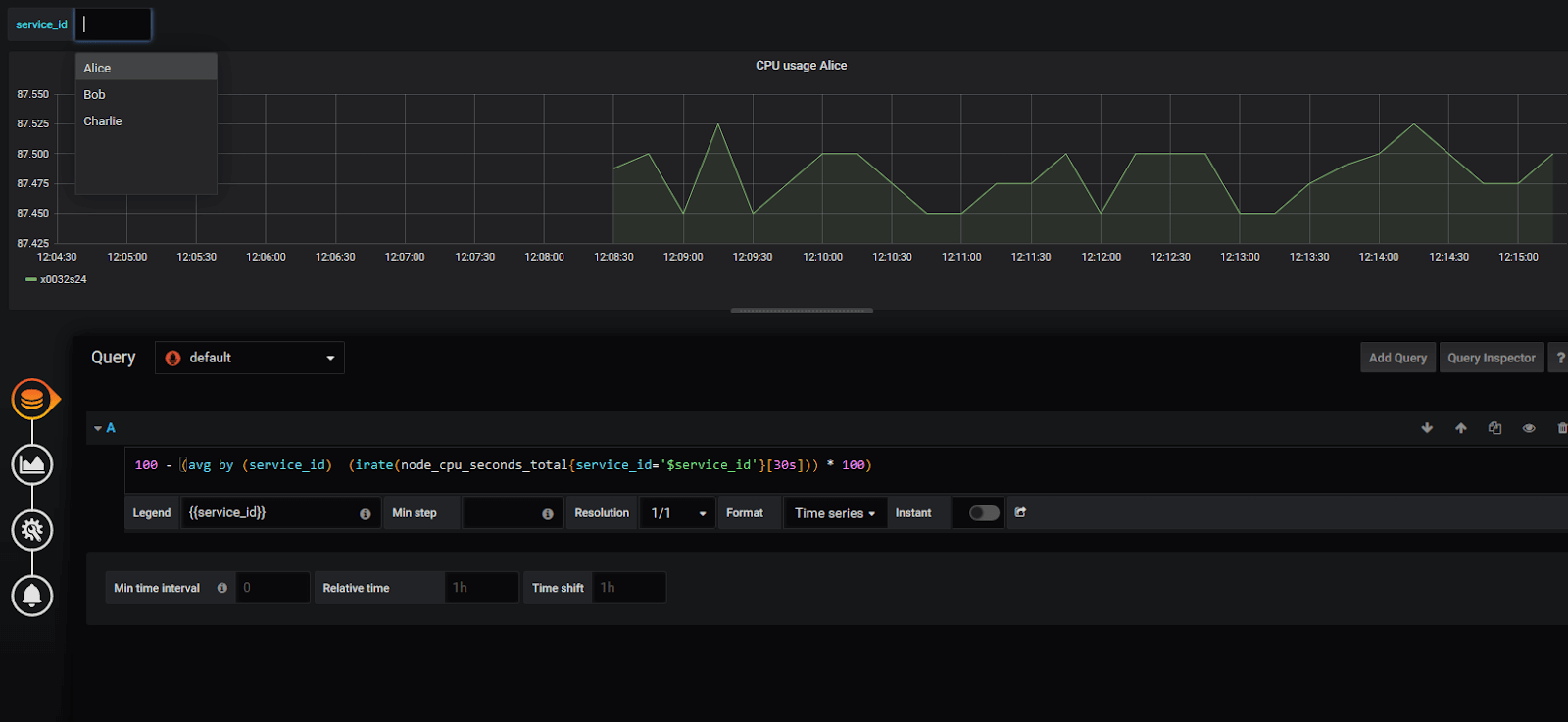Click the panel resize drag handle

tap(802, 311)
